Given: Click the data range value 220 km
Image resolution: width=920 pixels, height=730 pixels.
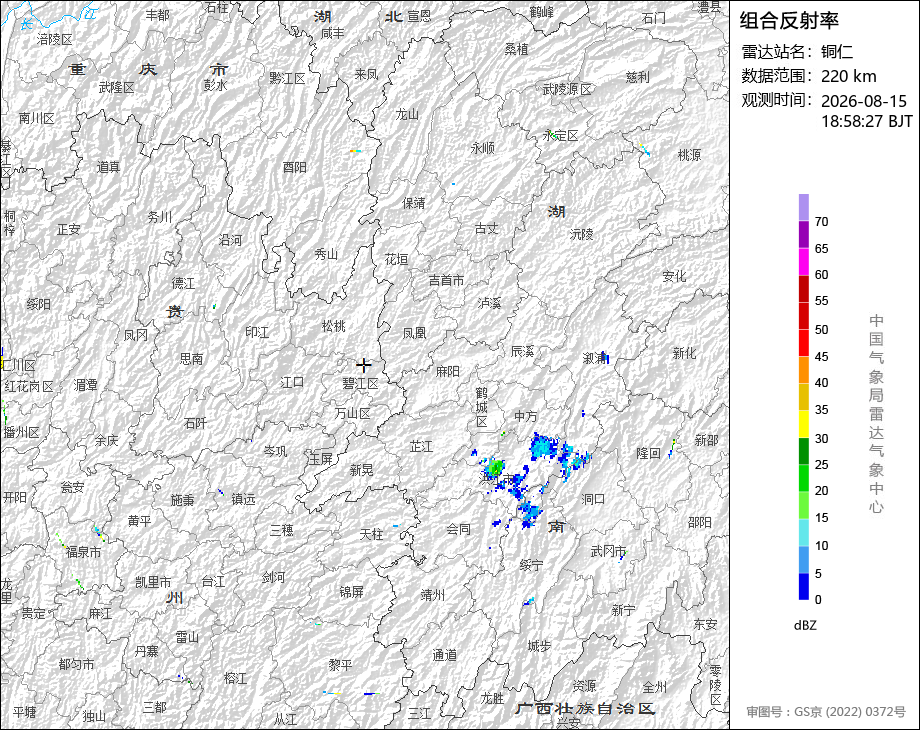Looking at the screenshot, I should click(x=848, y=76).
